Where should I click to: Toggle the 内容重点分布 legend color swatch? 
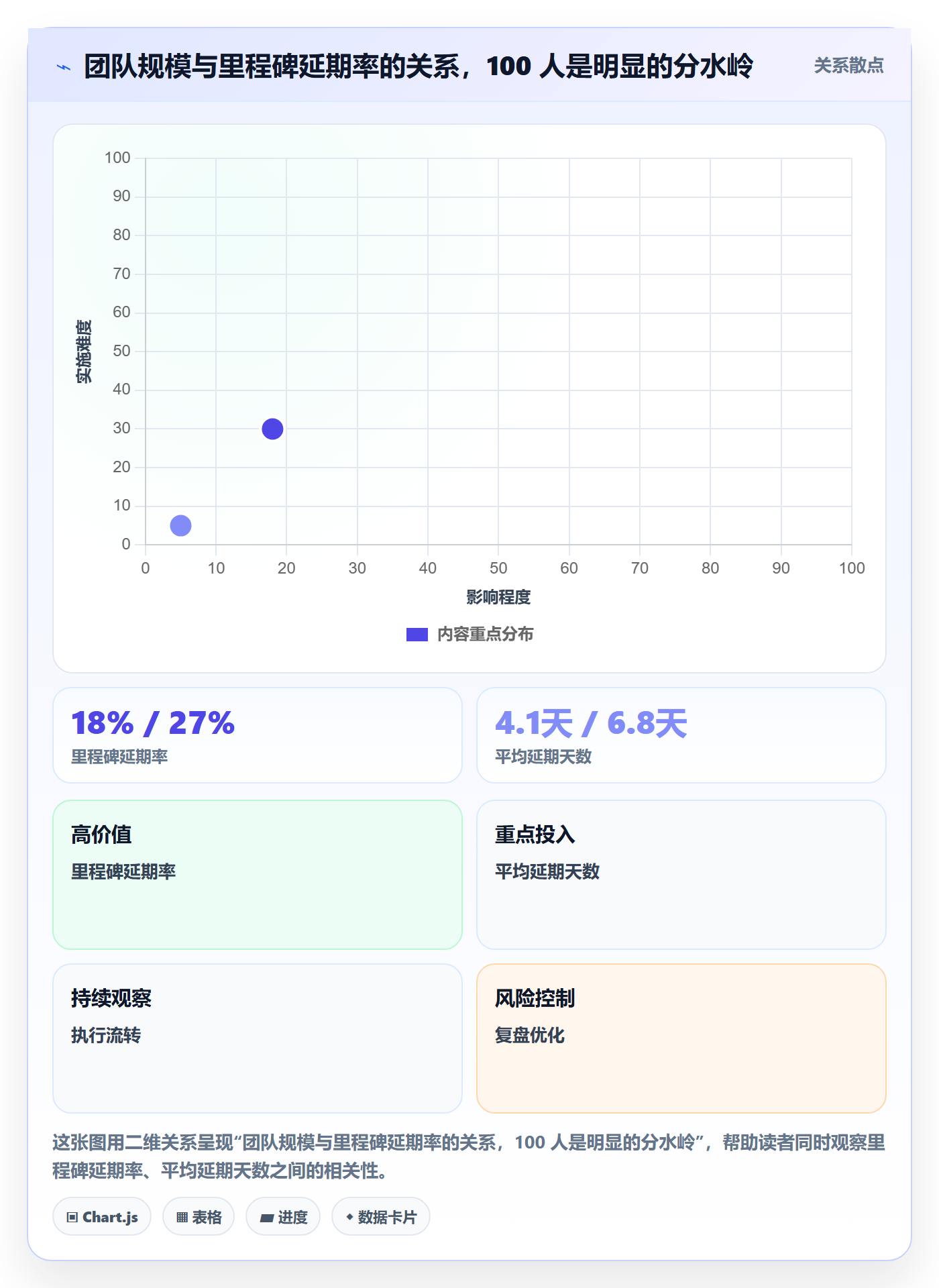417,635
